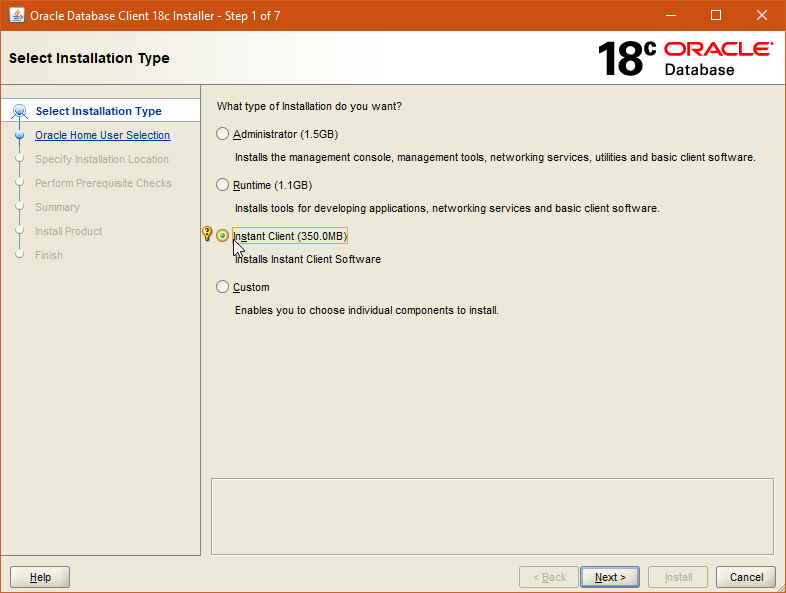This screenshot has height=593, width=786.
Task: Cancel the installer
Action: click(x=746, y=577)
